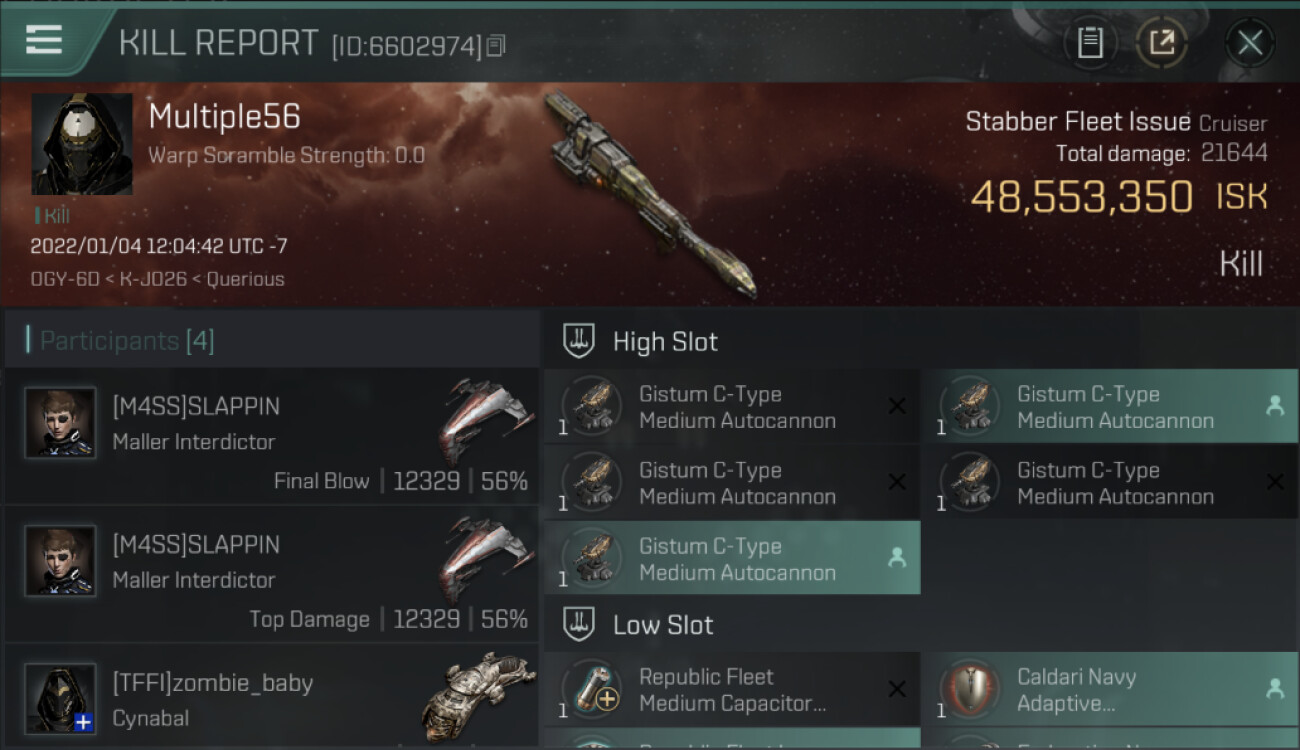Select SLAPPIN's Final Blow participant entry

click(x=271, y=436)
